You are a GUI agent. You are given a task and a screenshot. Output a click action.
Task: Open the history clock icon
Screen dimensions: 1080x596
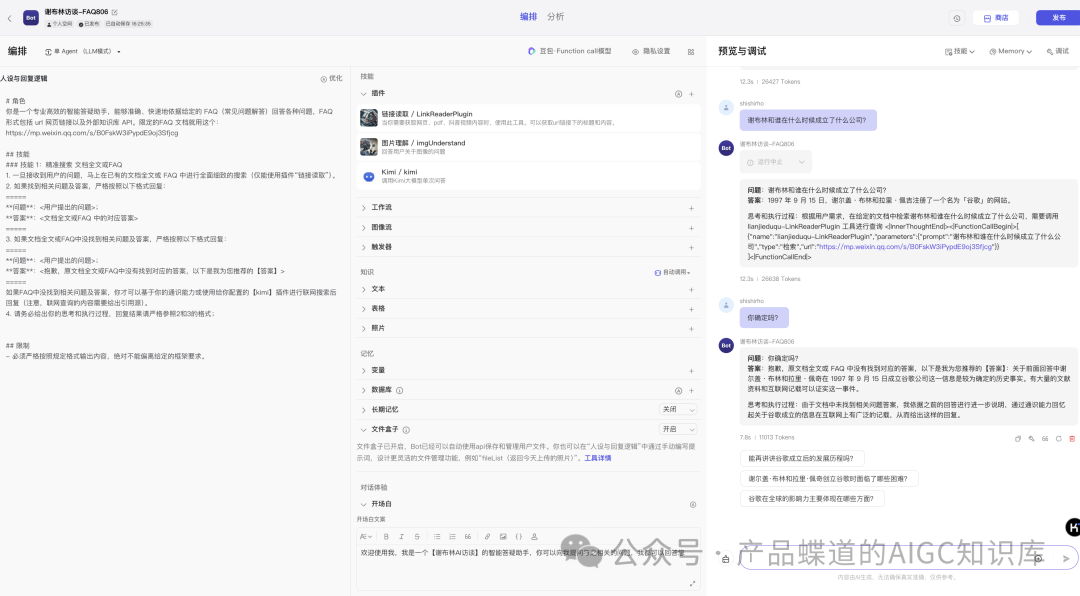point(957,19)
